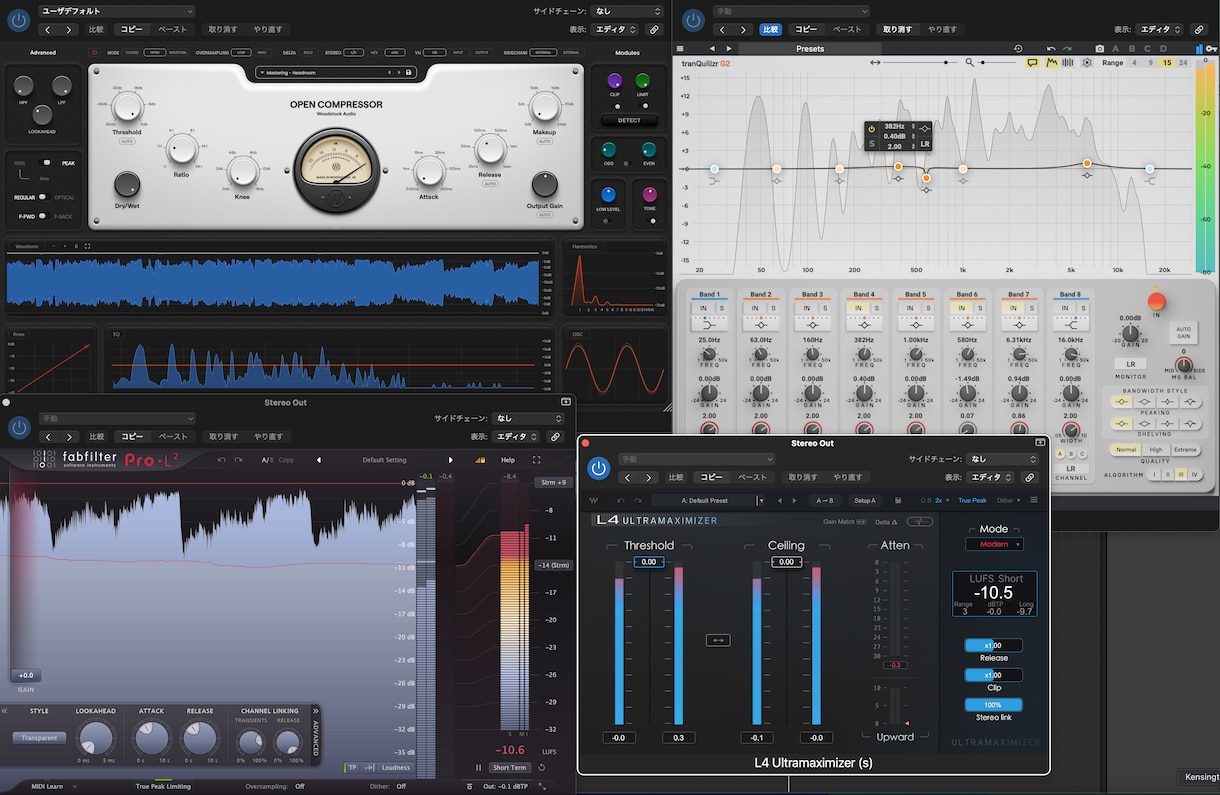Toggle the tranQuilizr red IN bypass button

coord(1157,302)
